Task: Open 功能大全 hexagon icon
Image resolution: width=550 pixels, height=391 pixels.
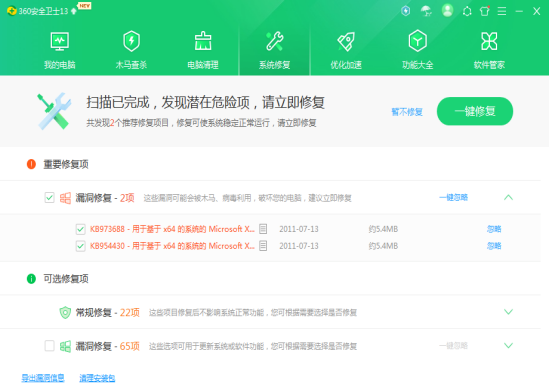Action: point(418,41)
